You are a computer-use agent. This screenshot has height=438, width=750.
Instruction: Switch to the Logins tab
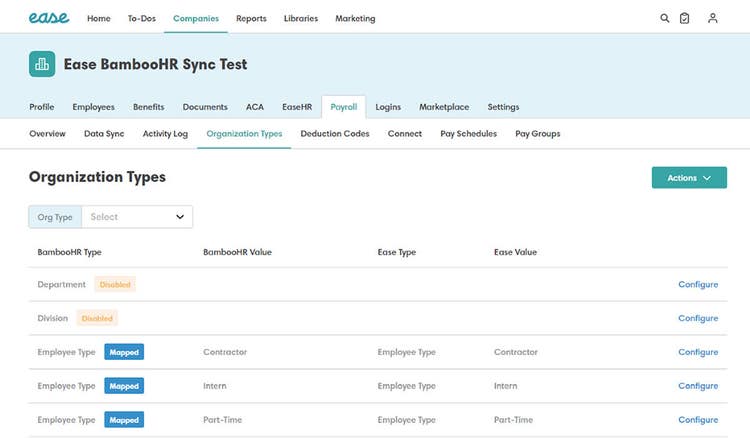(x=388, y=107)
